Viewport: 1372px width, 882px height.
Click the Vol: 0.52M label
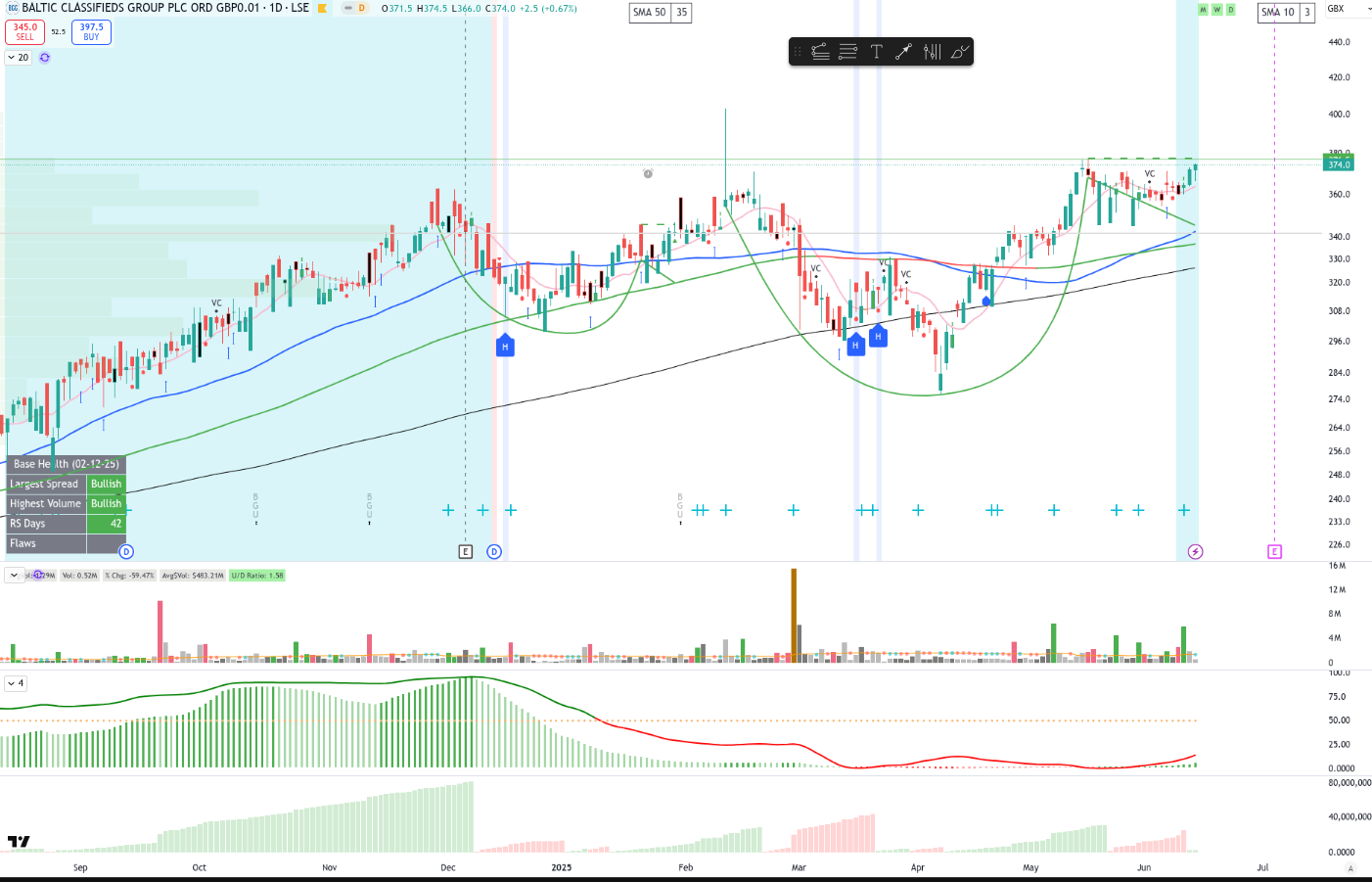80,576
